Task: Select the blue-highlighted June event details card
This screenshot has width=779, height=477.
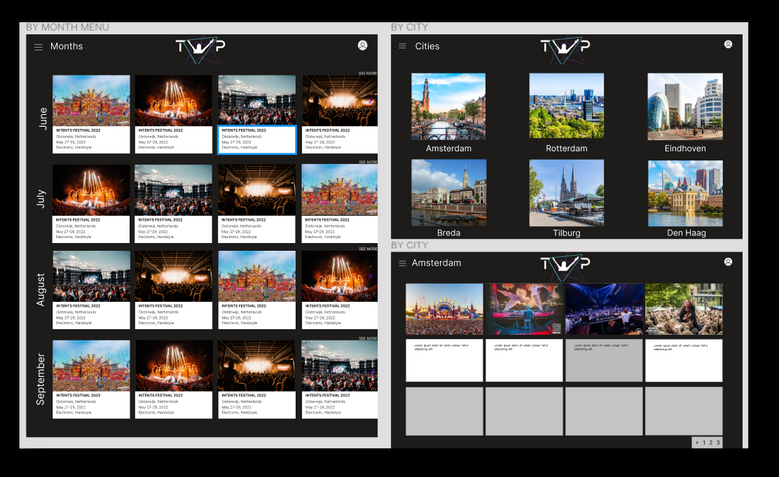Action: pyautogui.click(x=257, y=140)
